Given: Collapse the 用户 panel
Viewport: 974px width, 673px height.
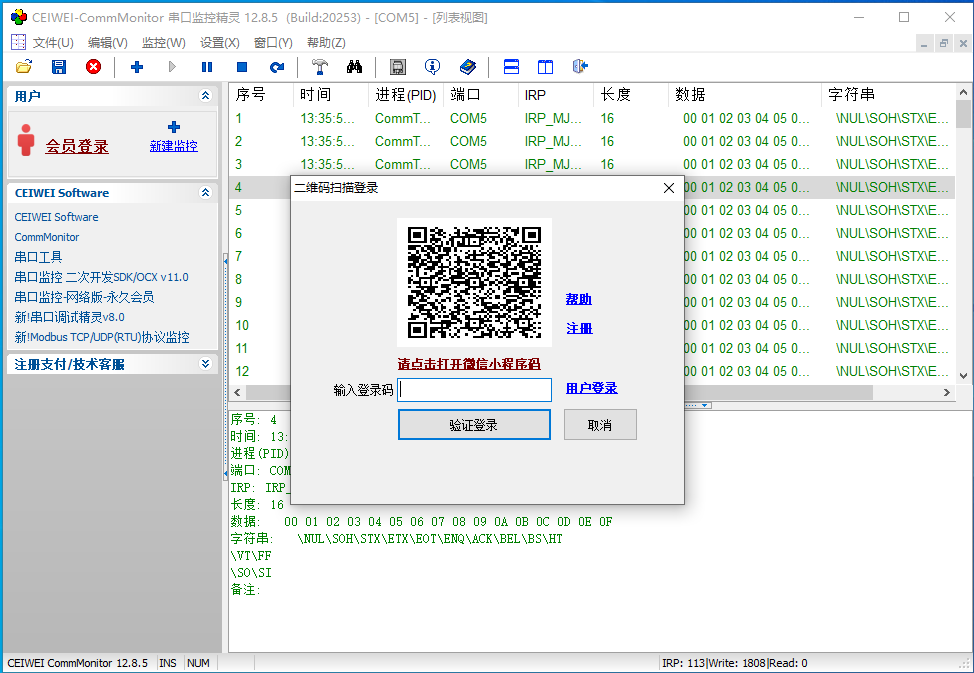Looking at the screenshot, I should (205, 96).
